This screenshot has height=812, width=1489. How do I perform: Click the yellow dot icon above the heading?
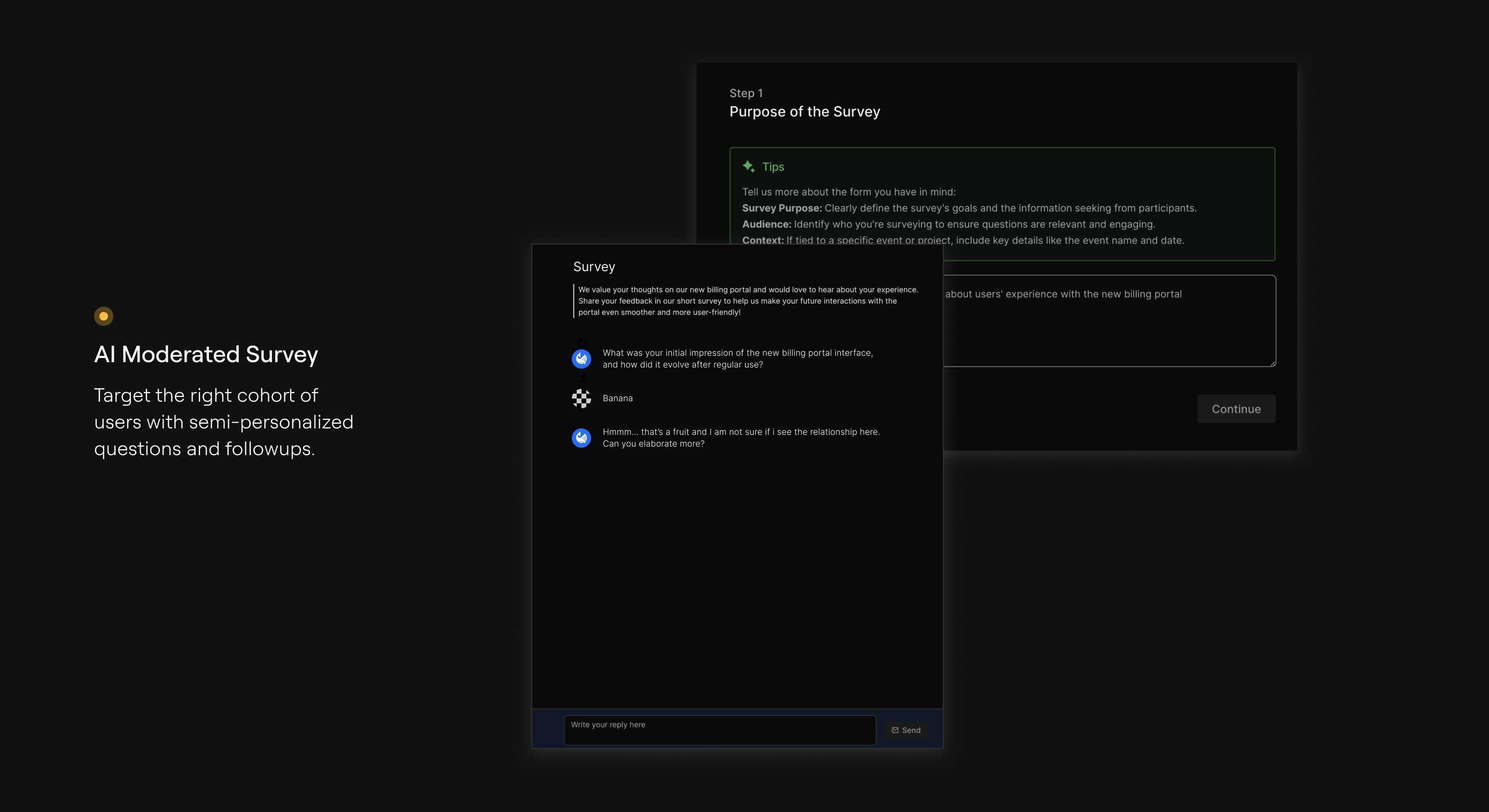tap(104, 316)
